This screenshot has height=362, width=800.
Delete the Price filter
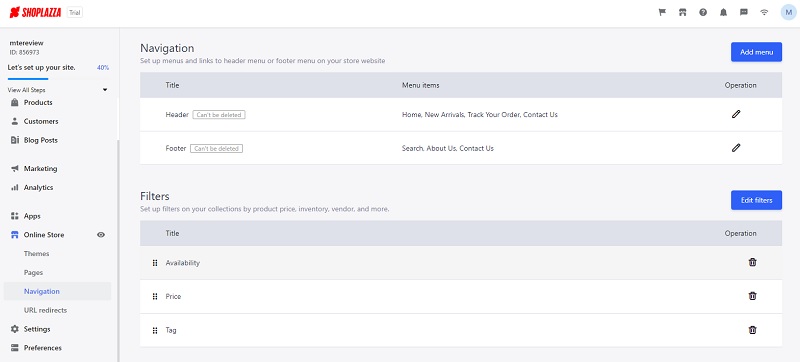click(752, 296)
